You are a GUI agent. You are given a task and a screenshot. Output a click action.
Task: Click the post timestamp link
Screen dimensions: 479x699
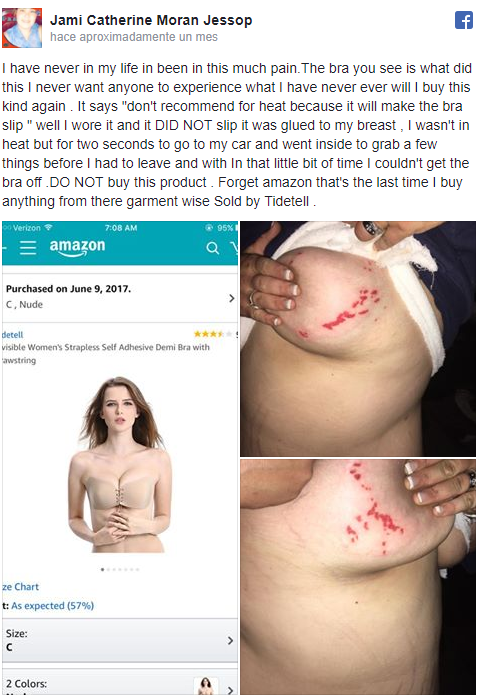coord(134,37)
